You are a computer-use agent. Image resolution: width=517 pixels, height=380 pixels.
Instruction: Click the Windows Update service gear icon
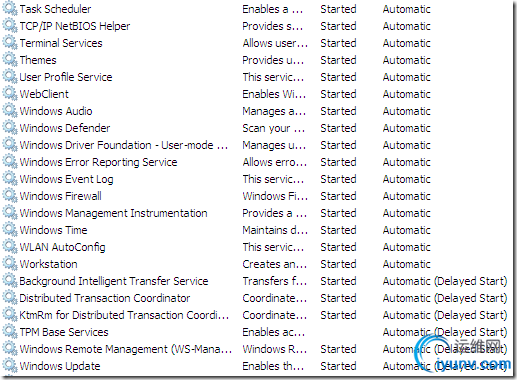point(10,366)
